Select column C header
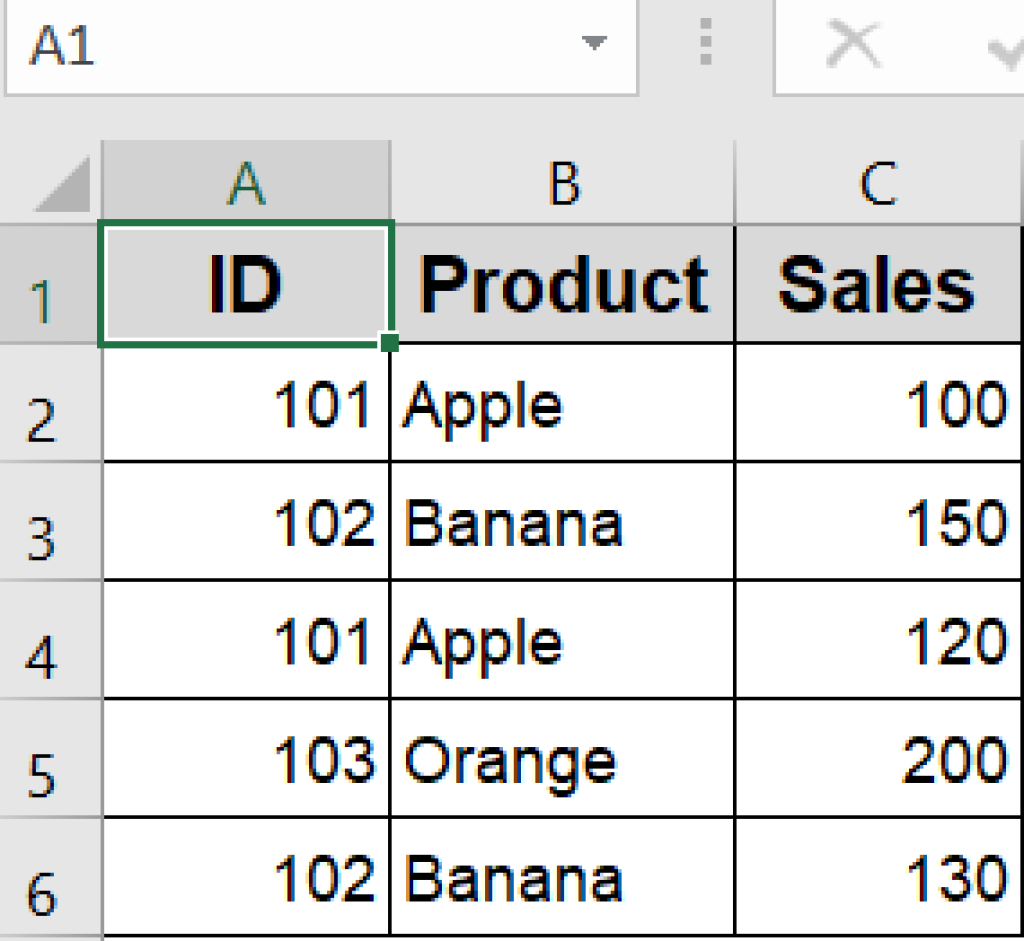The image size is (1024, 941). point(878,183)
